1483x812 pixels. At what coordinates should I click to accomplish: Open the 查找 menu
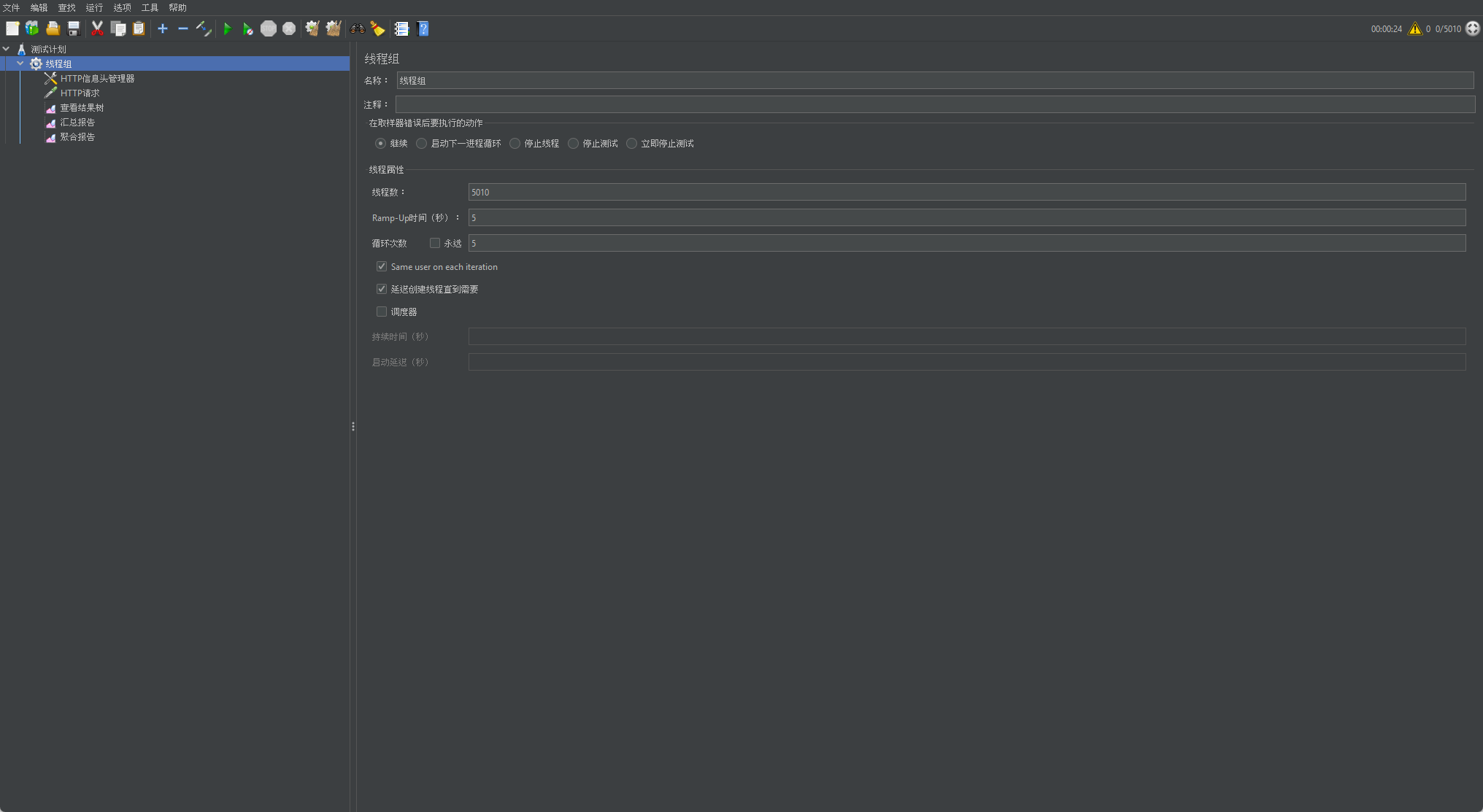coord(67,7)
